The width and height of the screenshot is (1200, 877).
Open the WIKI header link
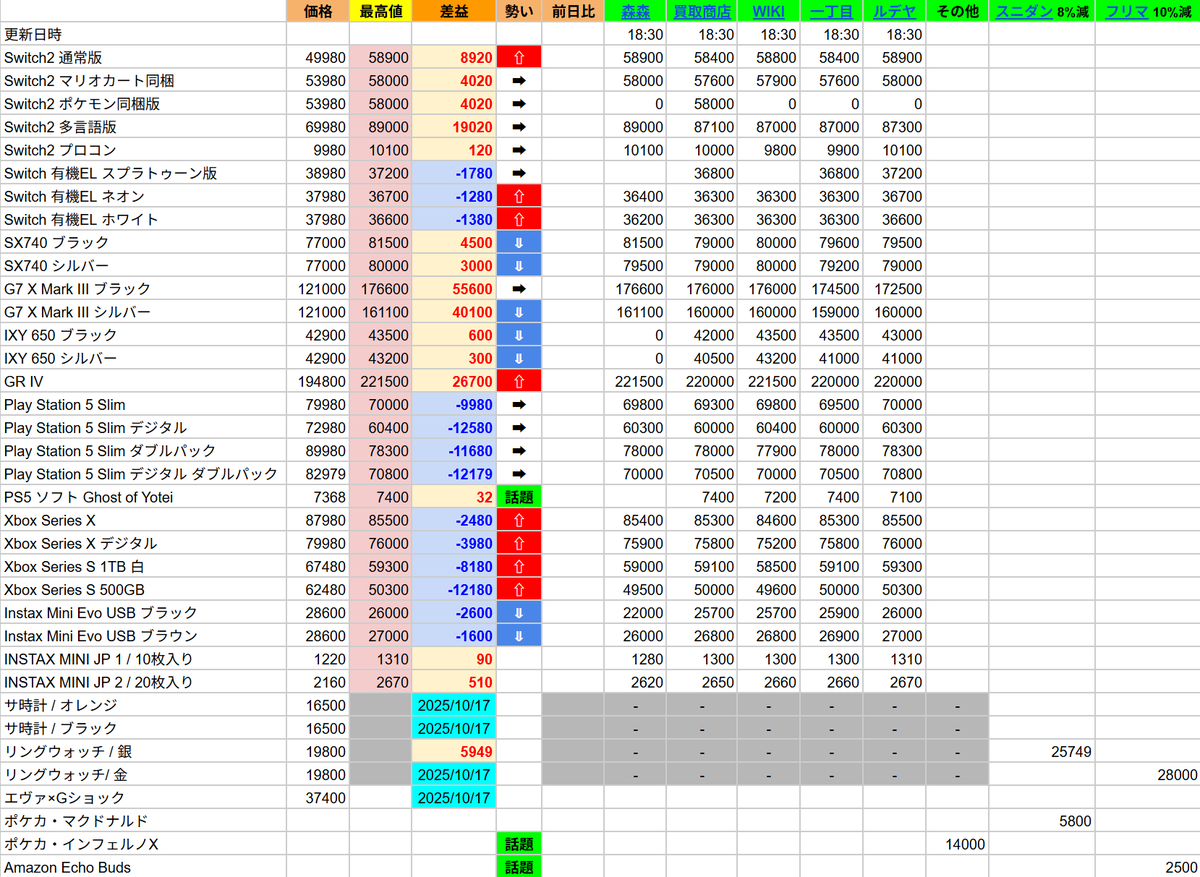(x=768, y=11)
